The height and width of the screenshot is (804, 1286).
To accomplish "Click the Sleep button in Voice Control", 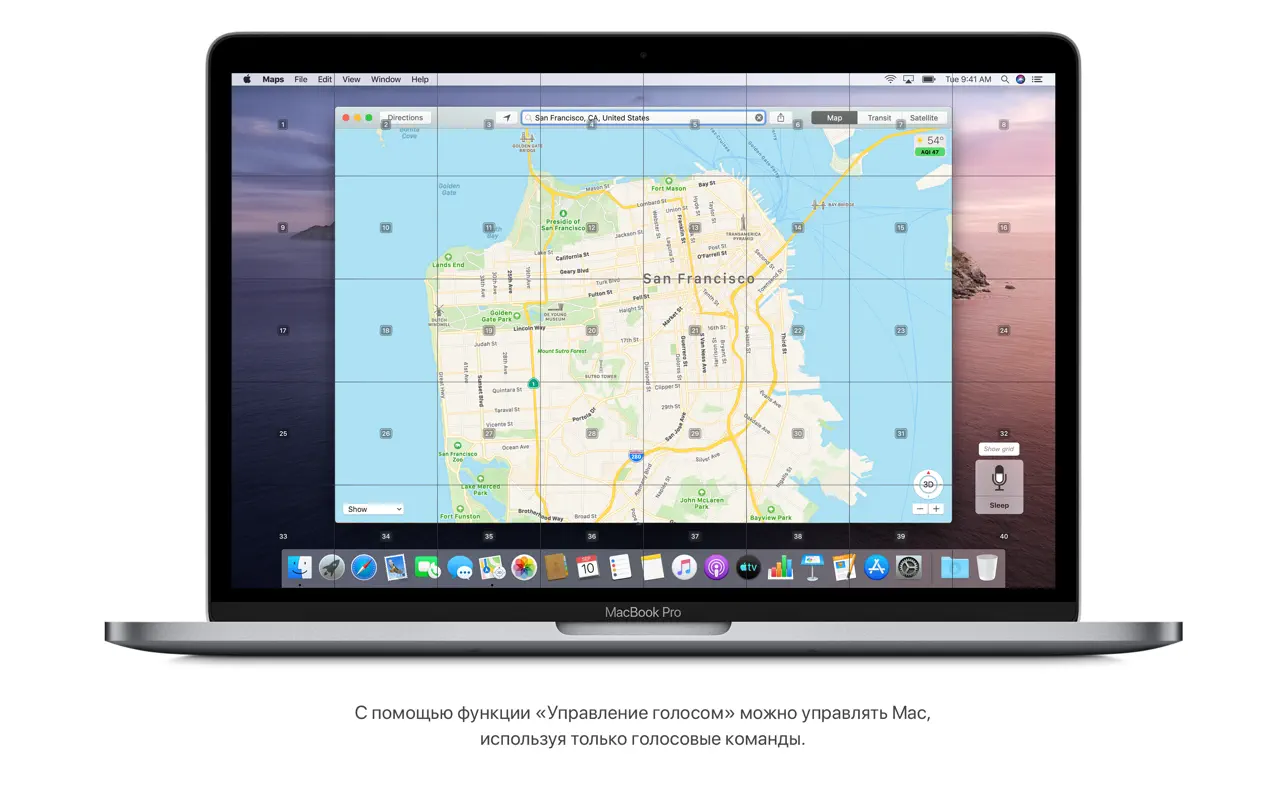I will coord(999,505).
